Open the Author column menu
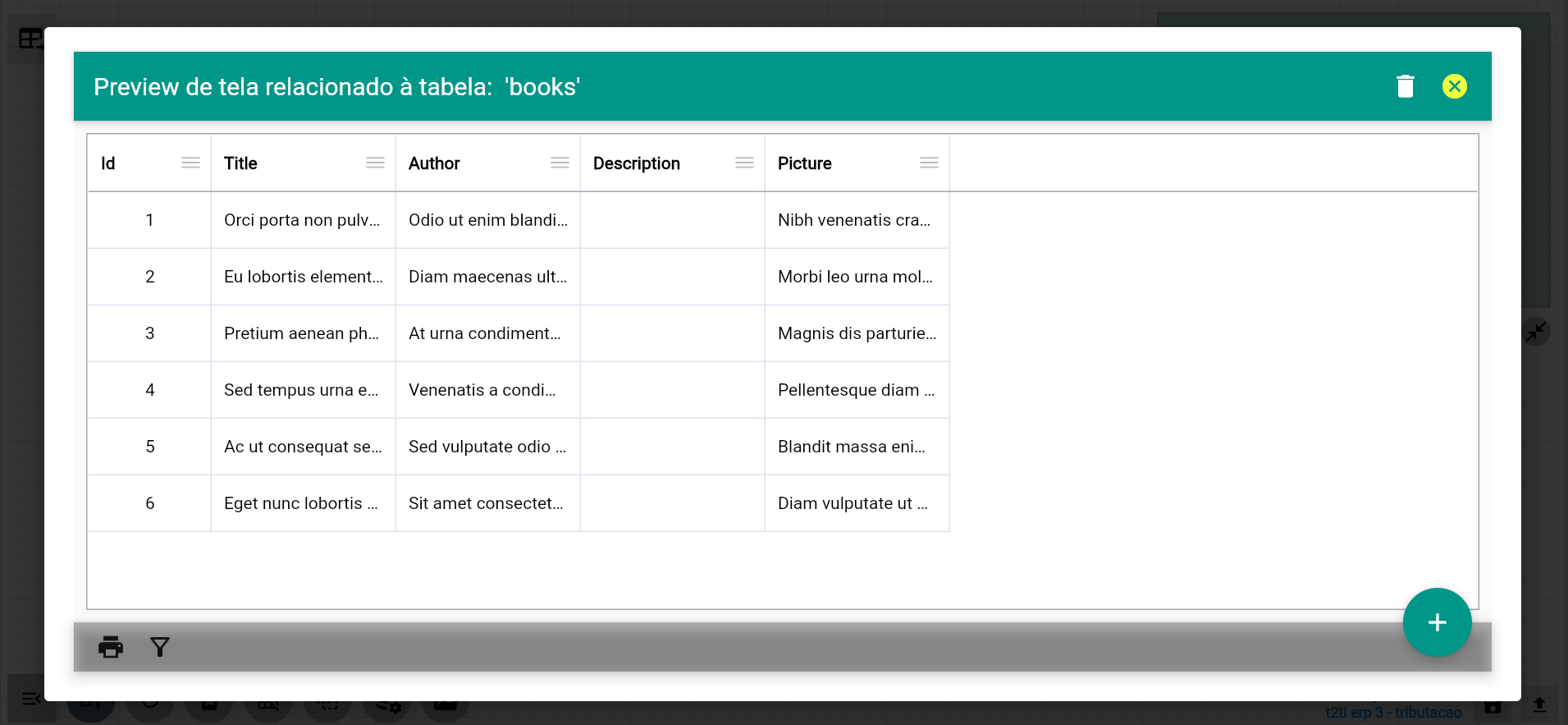Image resolution: width=1568 pixels, height=725 pixels. coord(560,163)
